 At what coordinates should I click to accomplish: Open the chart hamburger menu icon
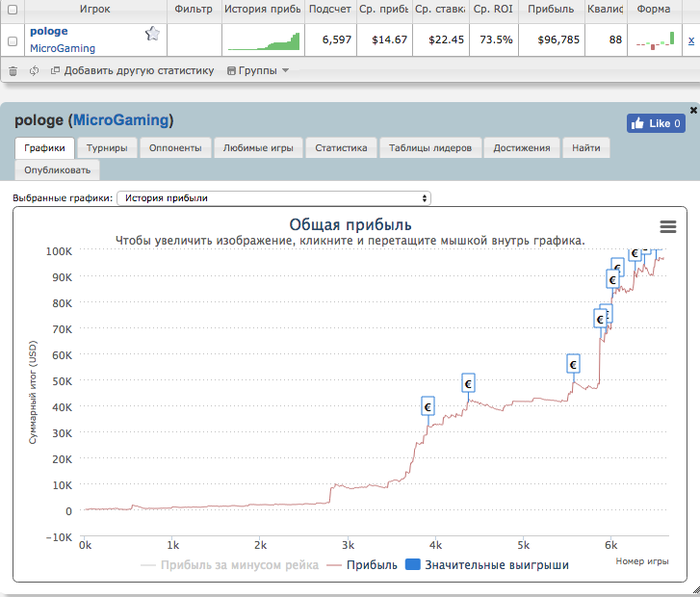point(668,227)
